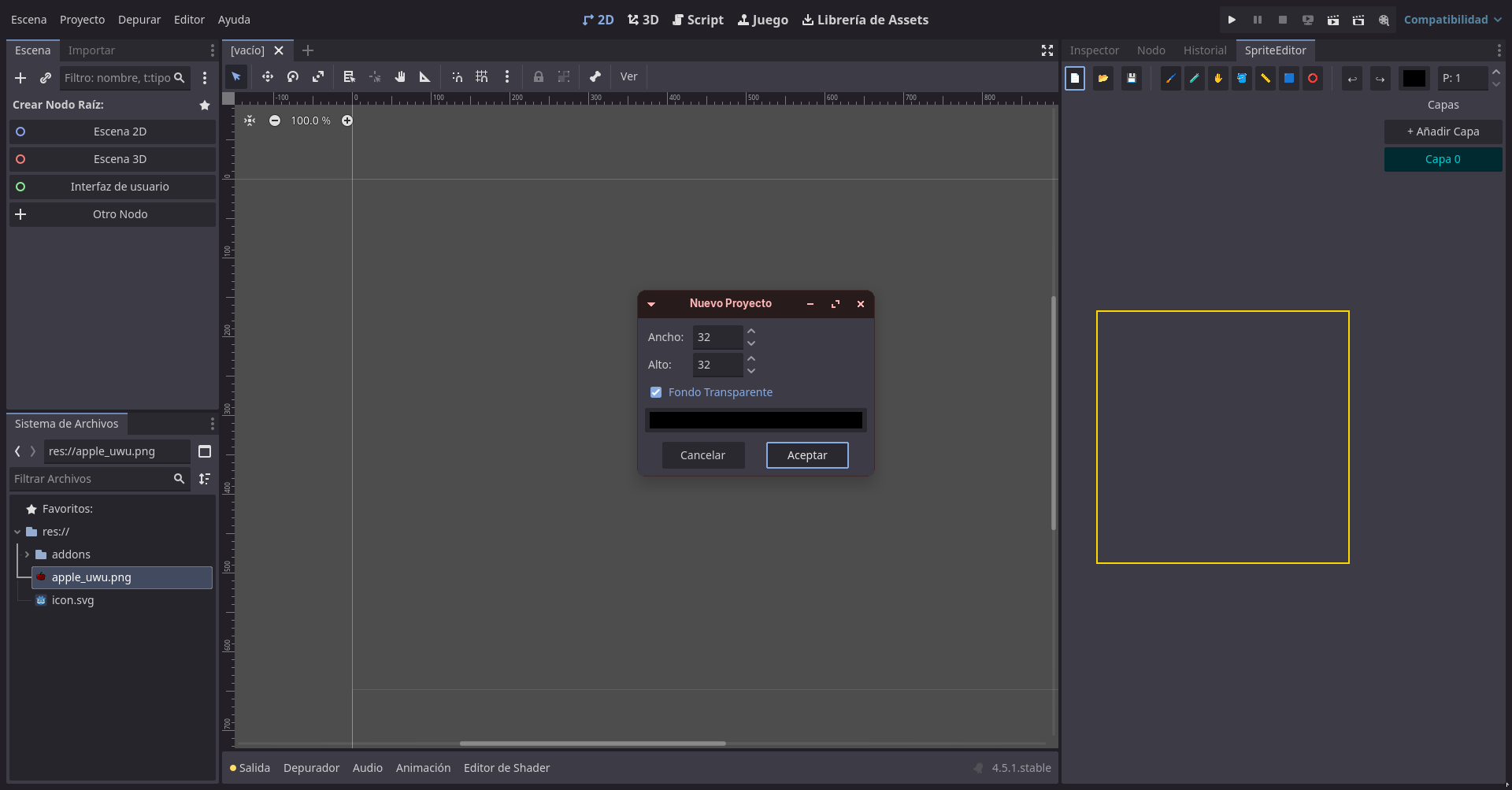Choose the yellow ruler line tool
1512x790 pixels.
[x=1265, y=78]
